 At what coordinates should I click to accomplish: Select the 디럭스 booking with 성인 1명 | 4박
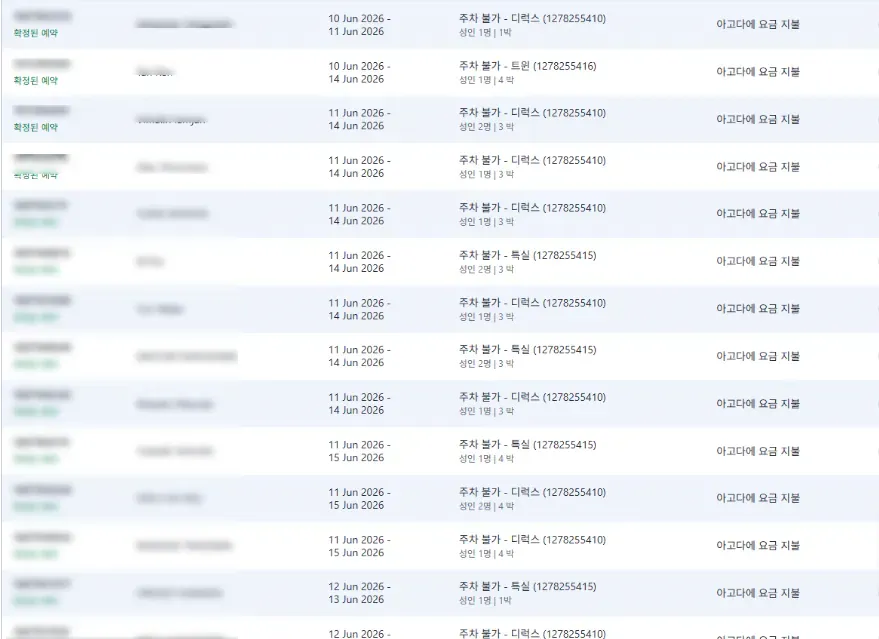pyautogui.click(x=532, y=540)
